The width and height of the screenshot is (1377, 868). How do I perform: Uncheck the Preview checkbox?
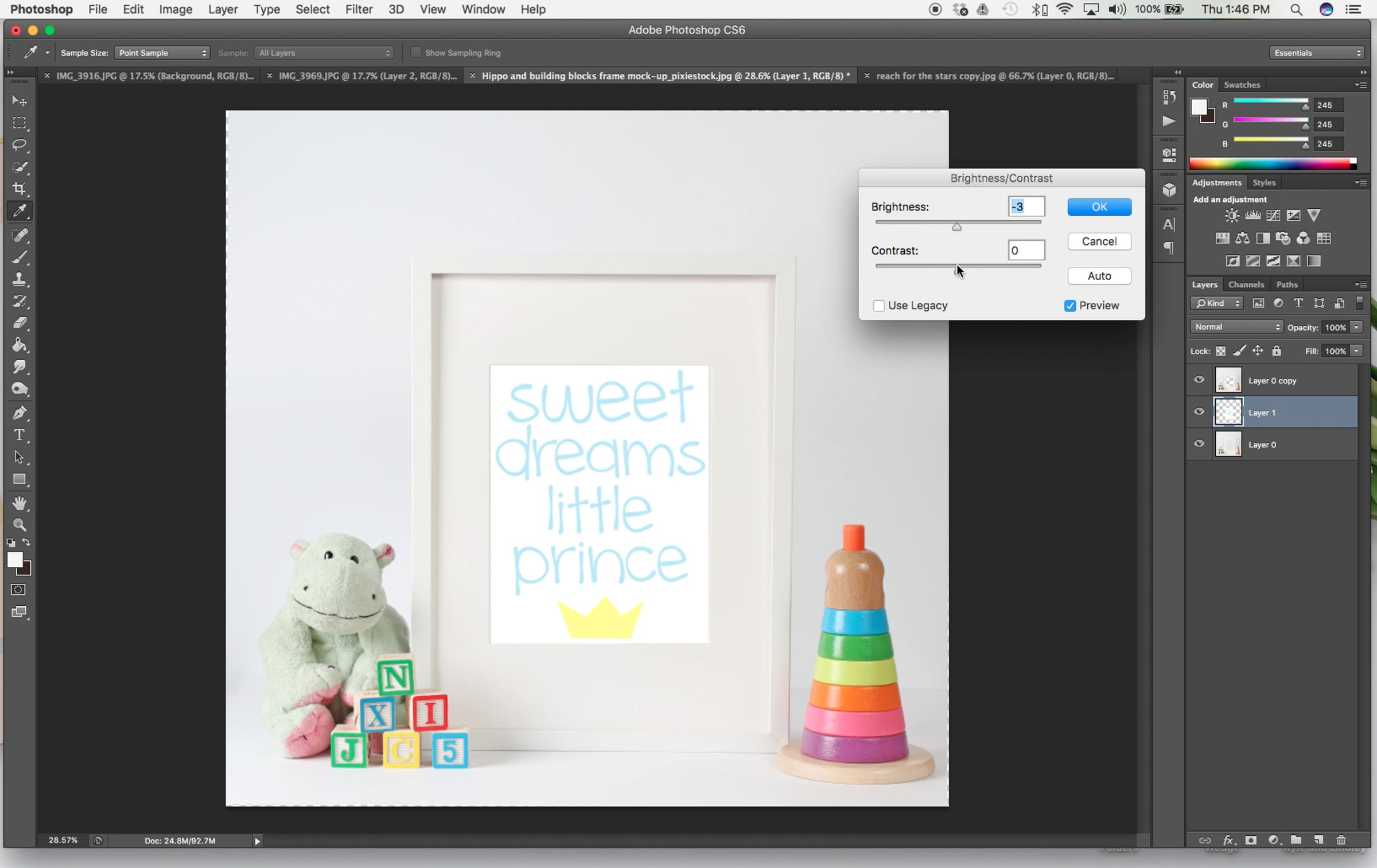[1069, 306]
